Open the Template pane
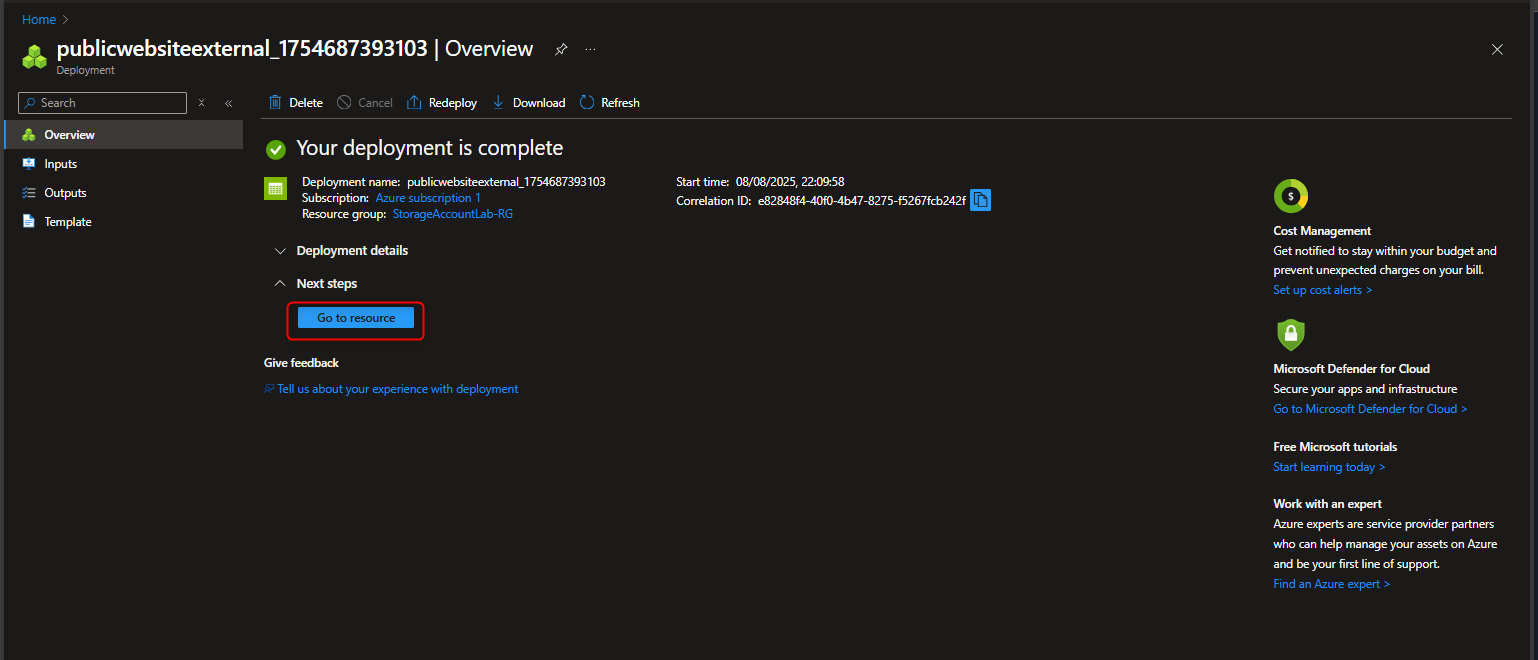The image size is (1538, 660). [67, 221]
